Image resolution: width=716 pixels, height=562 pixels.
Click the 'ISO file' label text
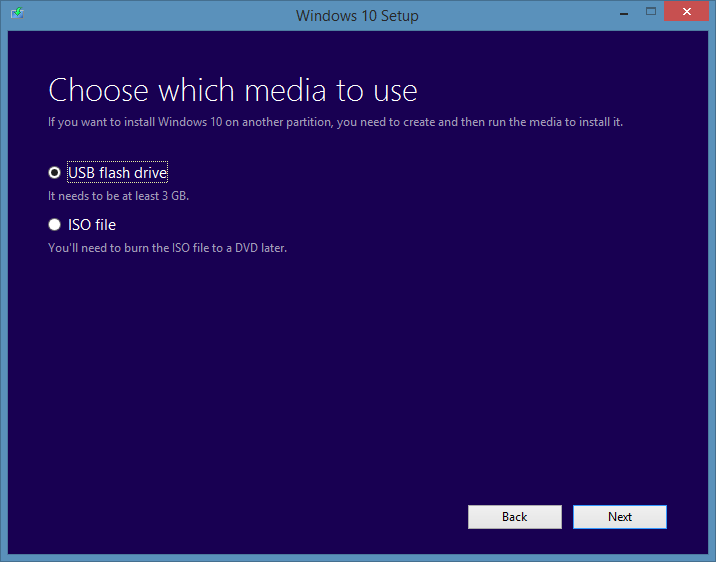click(92, 225)
